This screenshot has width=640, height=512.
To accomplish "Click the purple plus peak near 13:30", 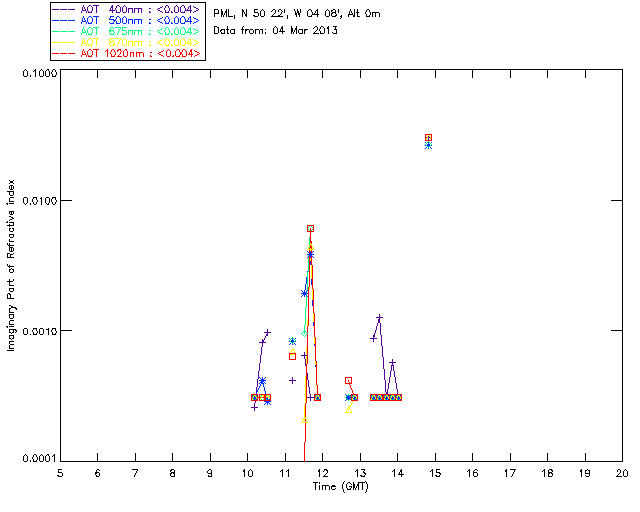I will tap(379, 318).
